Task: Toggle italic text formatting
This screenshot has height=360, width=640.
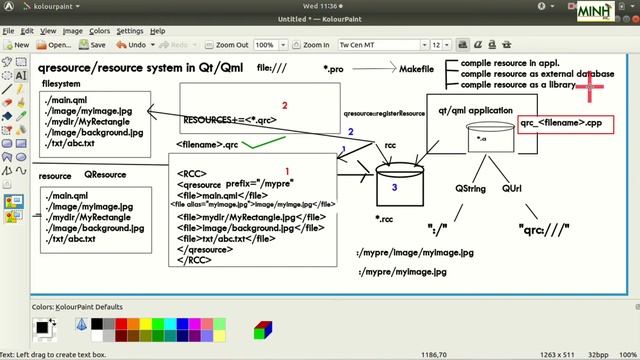Action: click(x=478, y=44)
